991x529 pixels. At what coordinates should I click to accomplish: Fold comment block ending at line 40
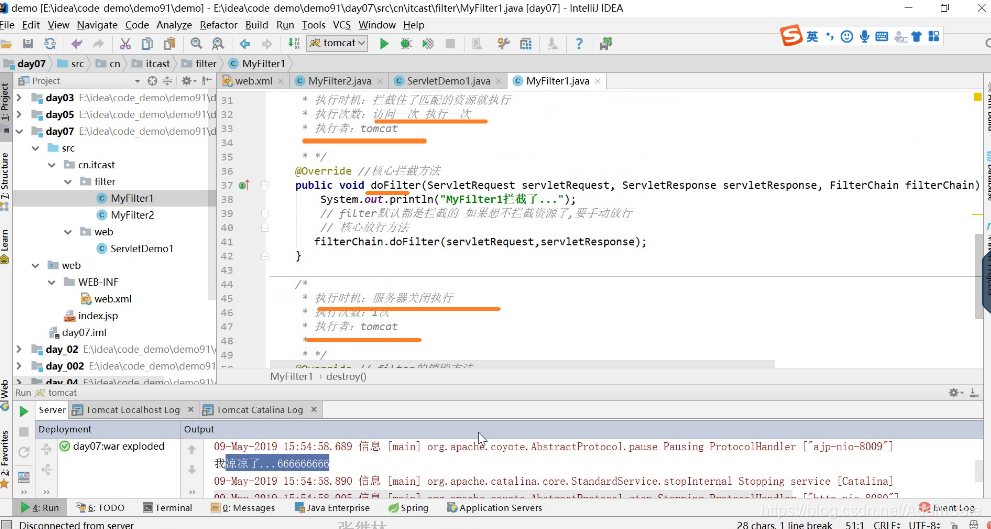[x=265, y=228]
